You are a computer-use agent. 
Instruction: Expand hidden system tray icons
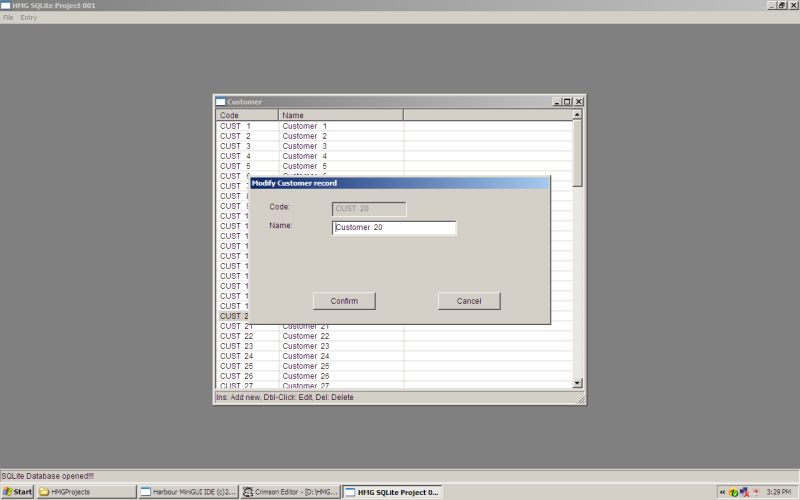click(x=722, y=492)
